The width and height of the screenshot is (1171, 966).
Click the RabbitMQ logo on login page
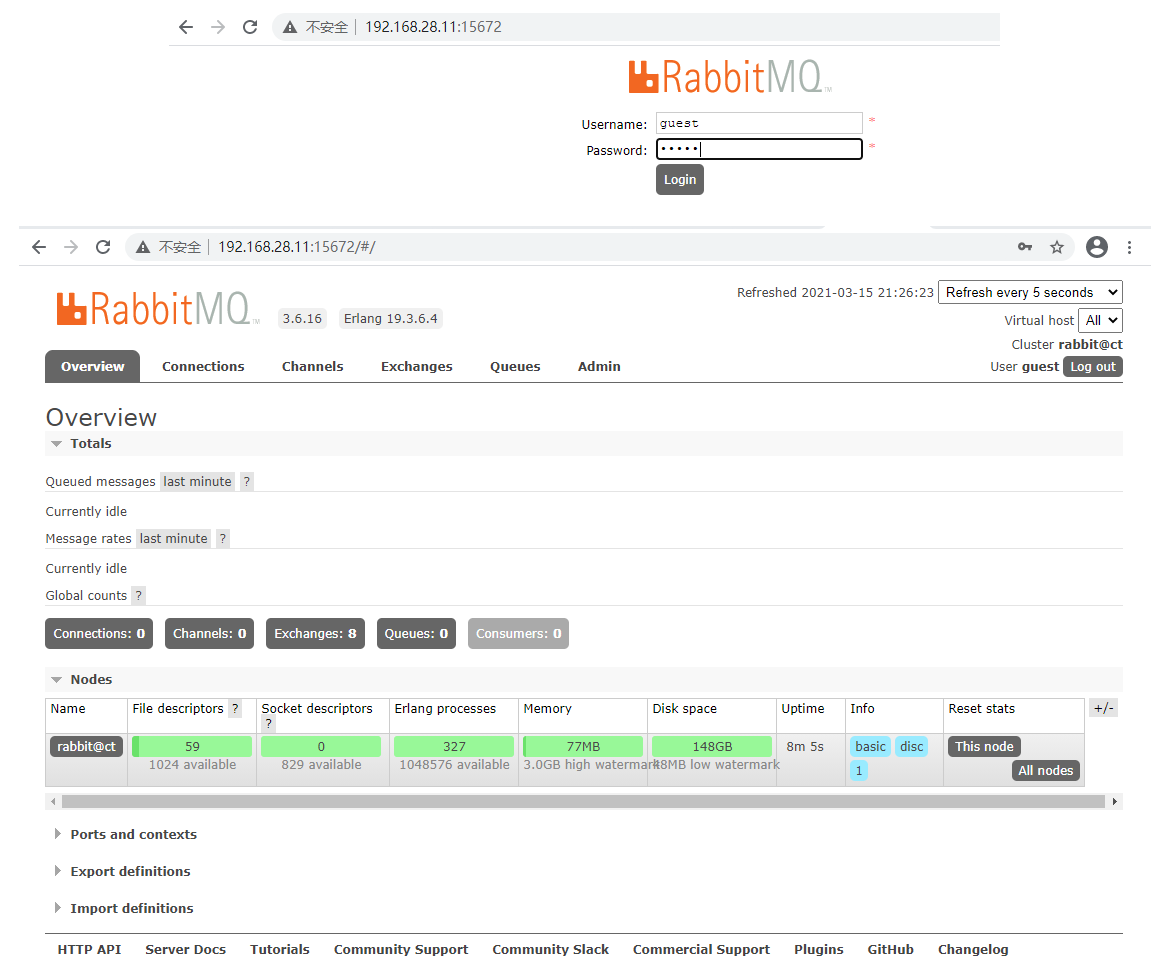[x=730, y=77]
